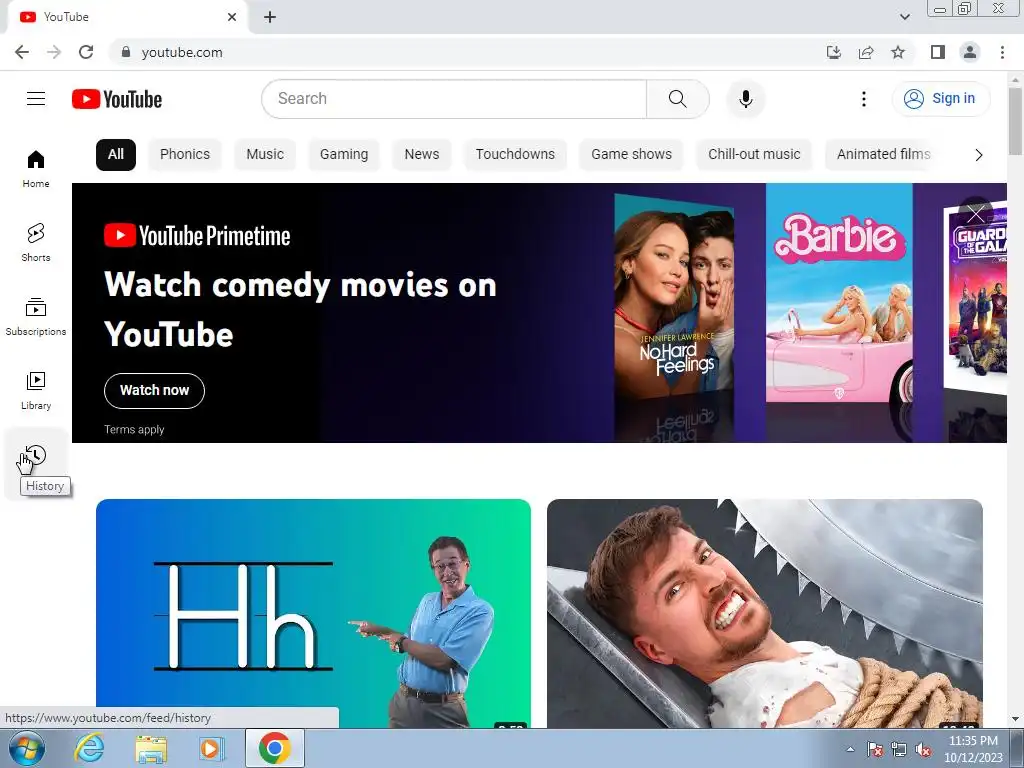
Task: Open the tab search dropdown
Action: (x=904, y=17)
